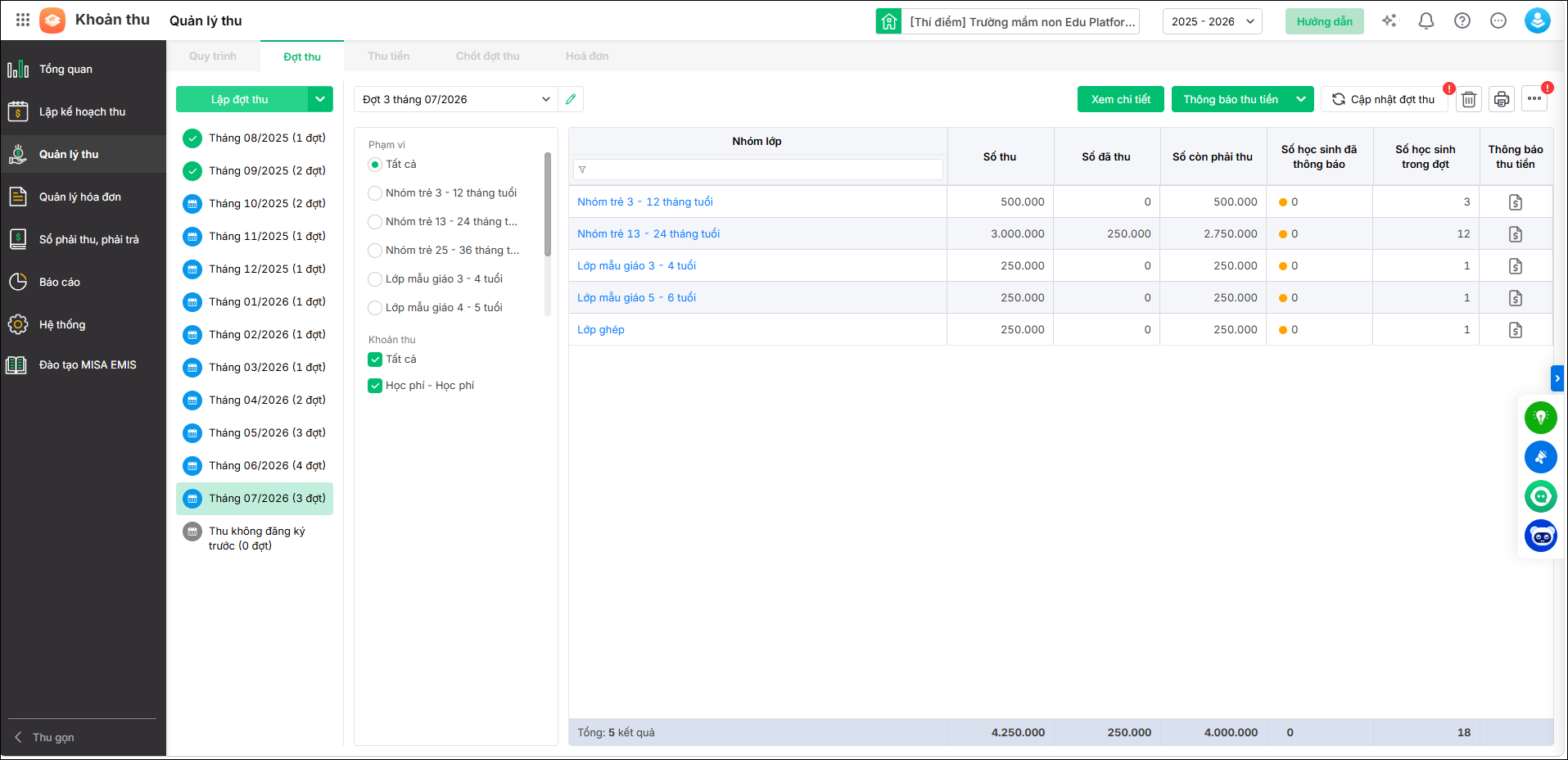The height and width of the screenshot is (760, 1568).
Task: Click the pencil edit icon beside Đợt 3
Action: (571, 99)
